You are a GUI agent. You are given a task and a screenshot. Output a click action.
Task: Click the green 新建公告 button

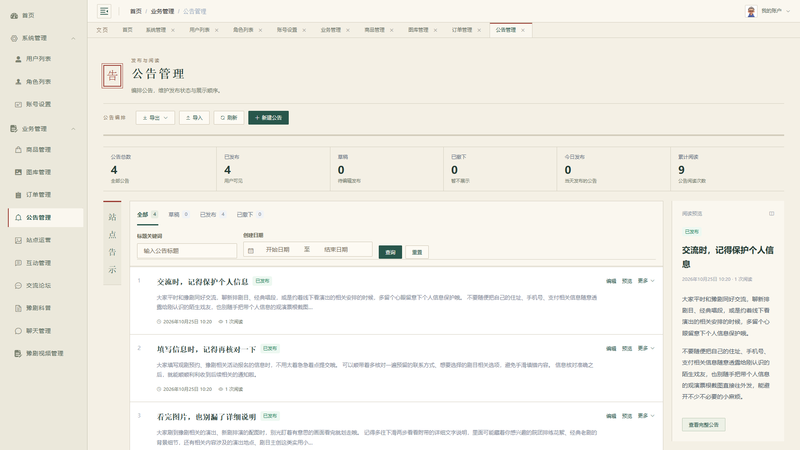268,118
